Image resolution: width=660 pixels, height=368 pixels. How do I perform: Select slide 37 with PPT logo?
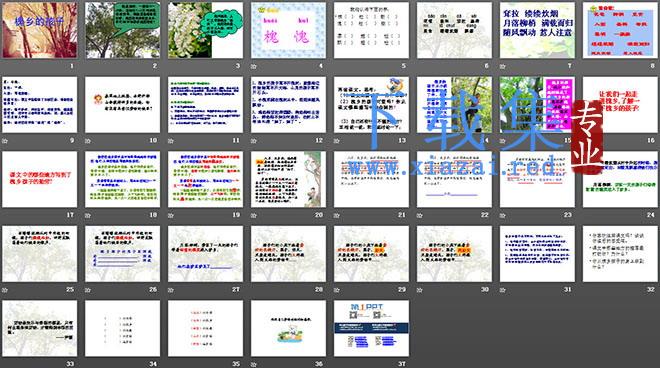coord(371,328)
